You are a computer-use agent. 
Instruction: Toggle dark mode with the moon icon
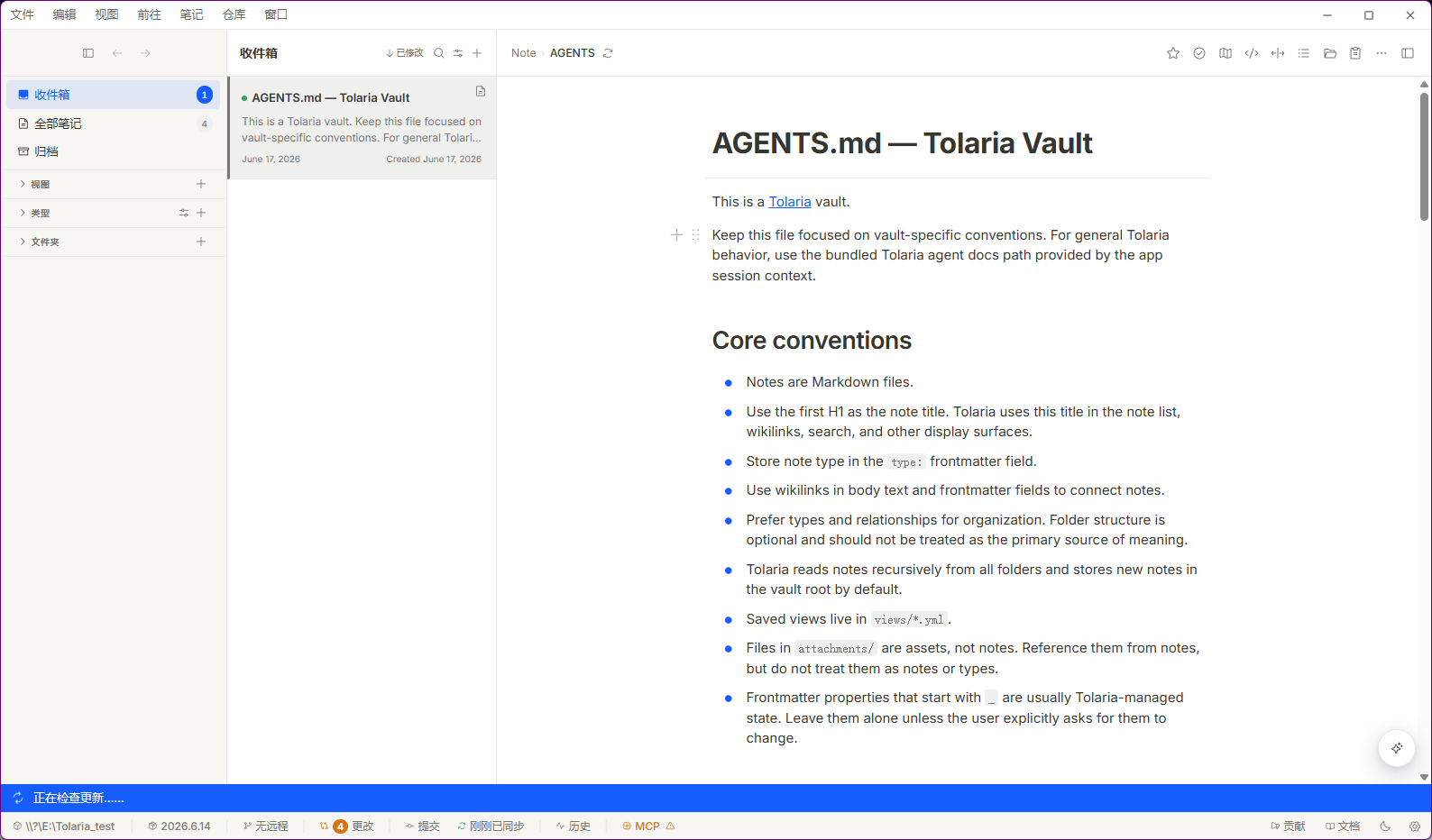click(1386, 826)
